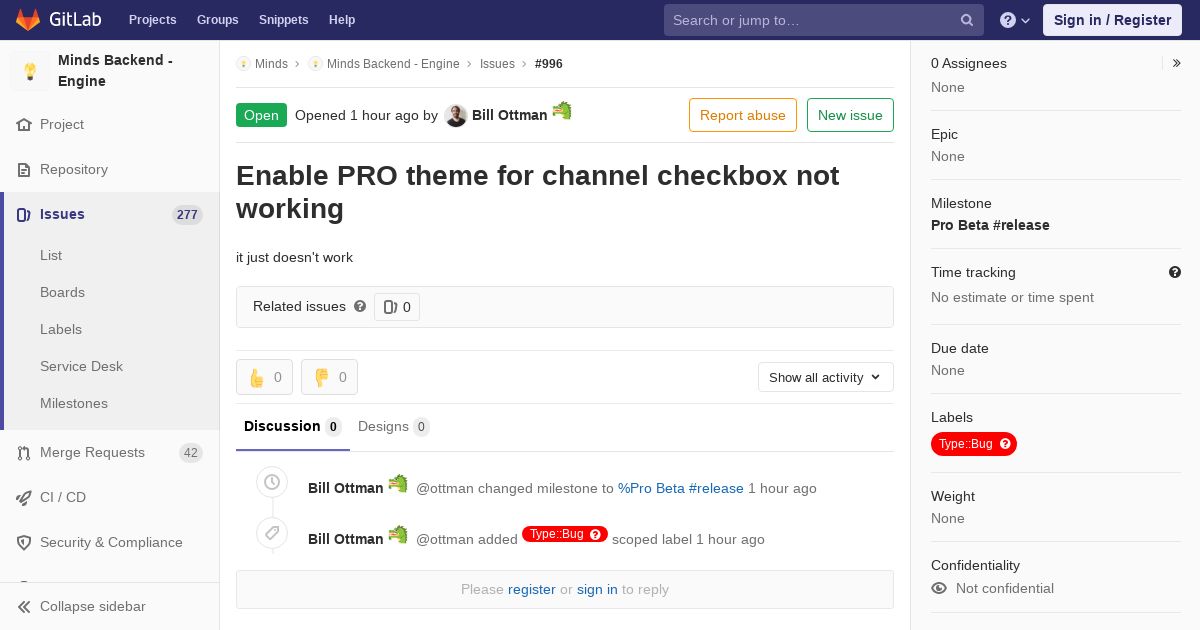Screen dimensions: 1200x630
Task: Click the sign in link in reply box
Action: pyautogui.click(x=597, y=589)
